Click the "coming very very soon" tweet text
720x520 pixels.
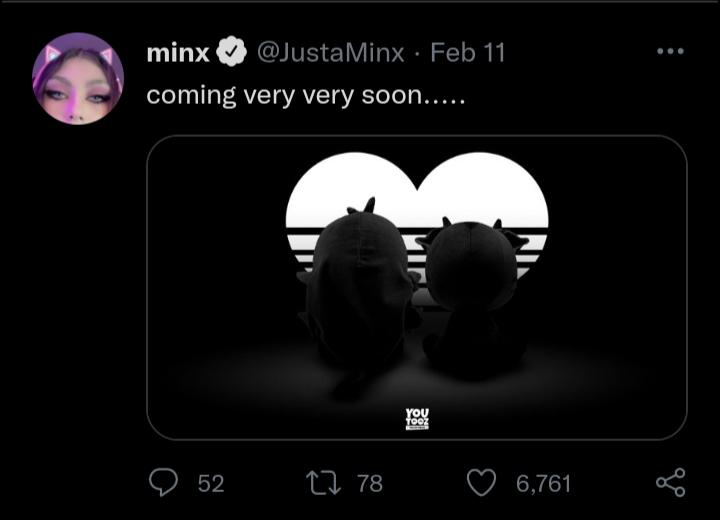point(305,96)
